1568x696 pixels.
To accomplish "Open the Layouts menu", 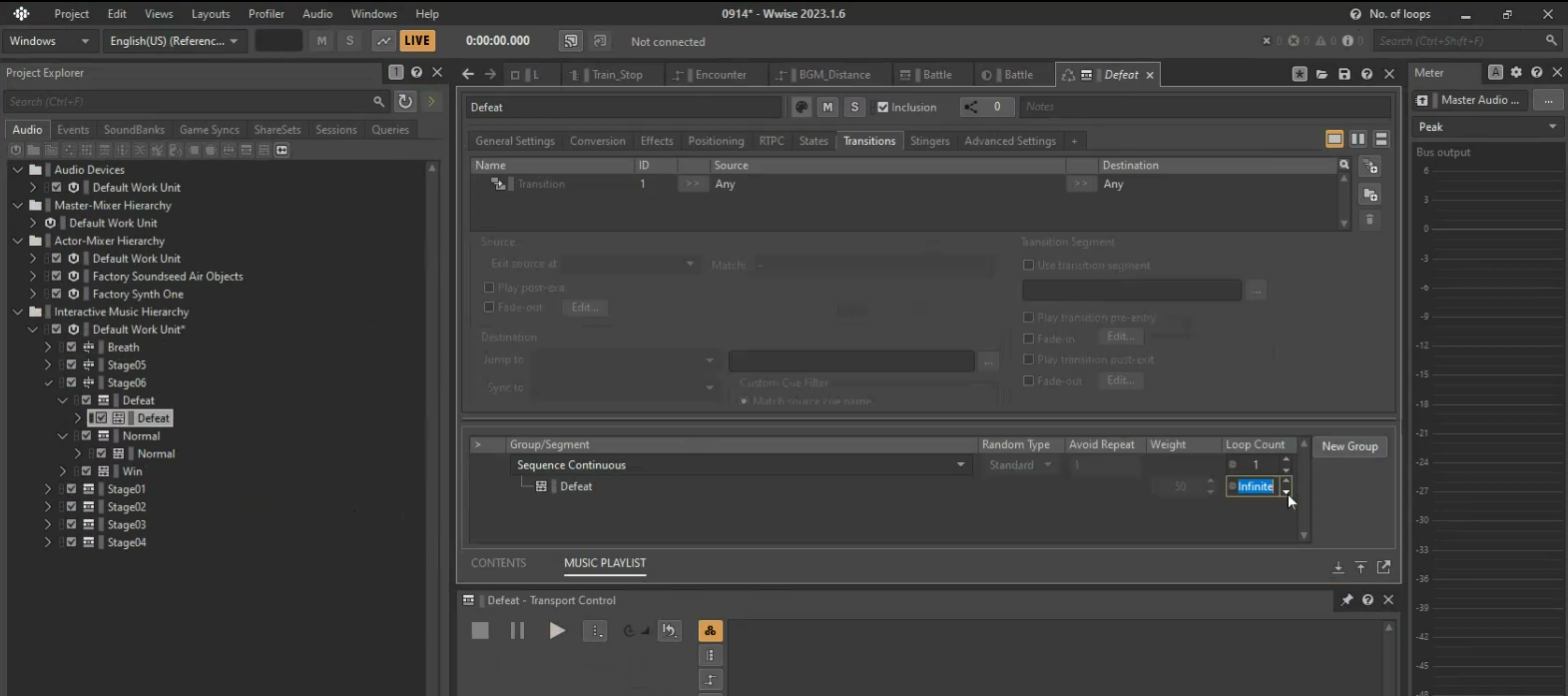I will (211, 14).
